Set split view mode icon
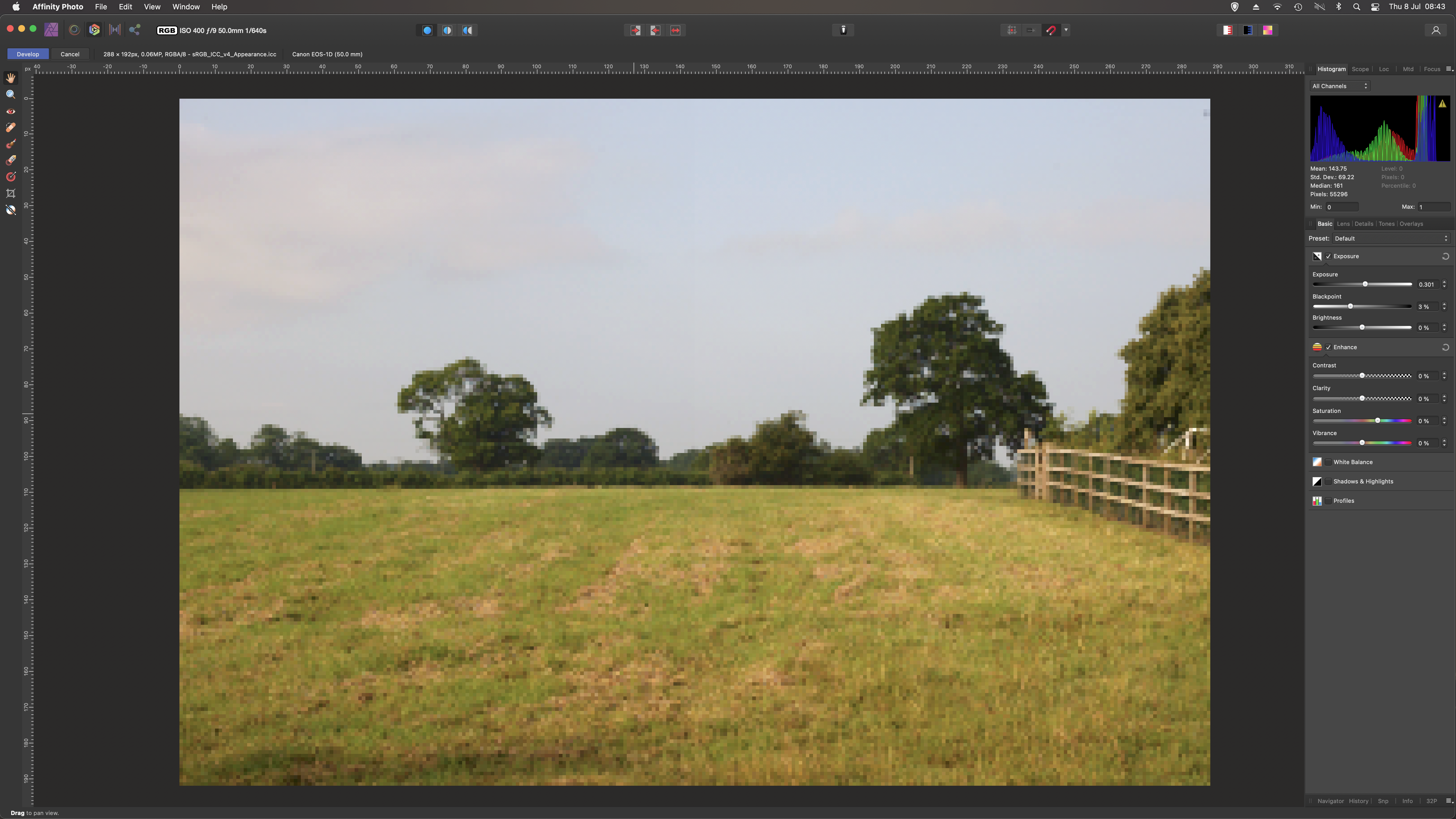 point(447,30)
